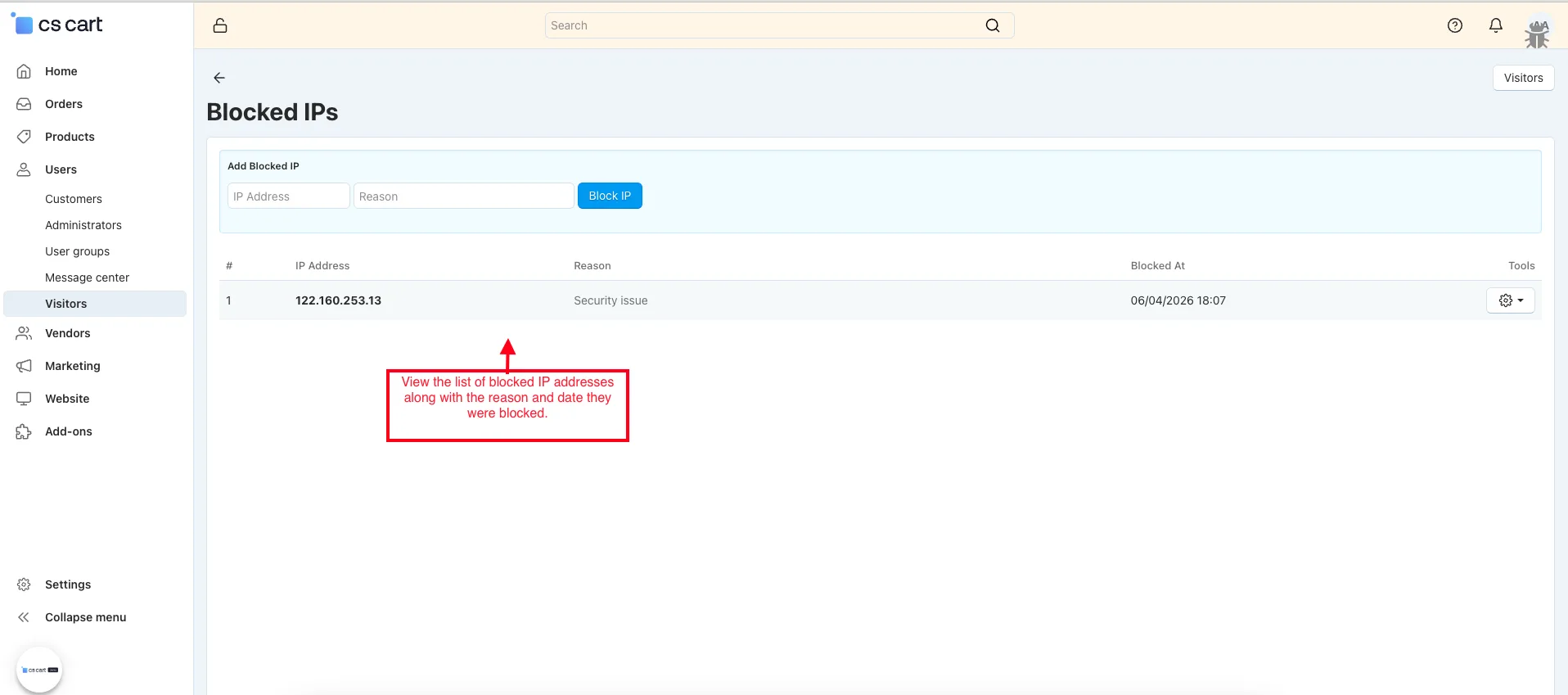This screenshot has width=1568, height=695.
Task: Go back using the arrow icon
Action: pos(219,78)
